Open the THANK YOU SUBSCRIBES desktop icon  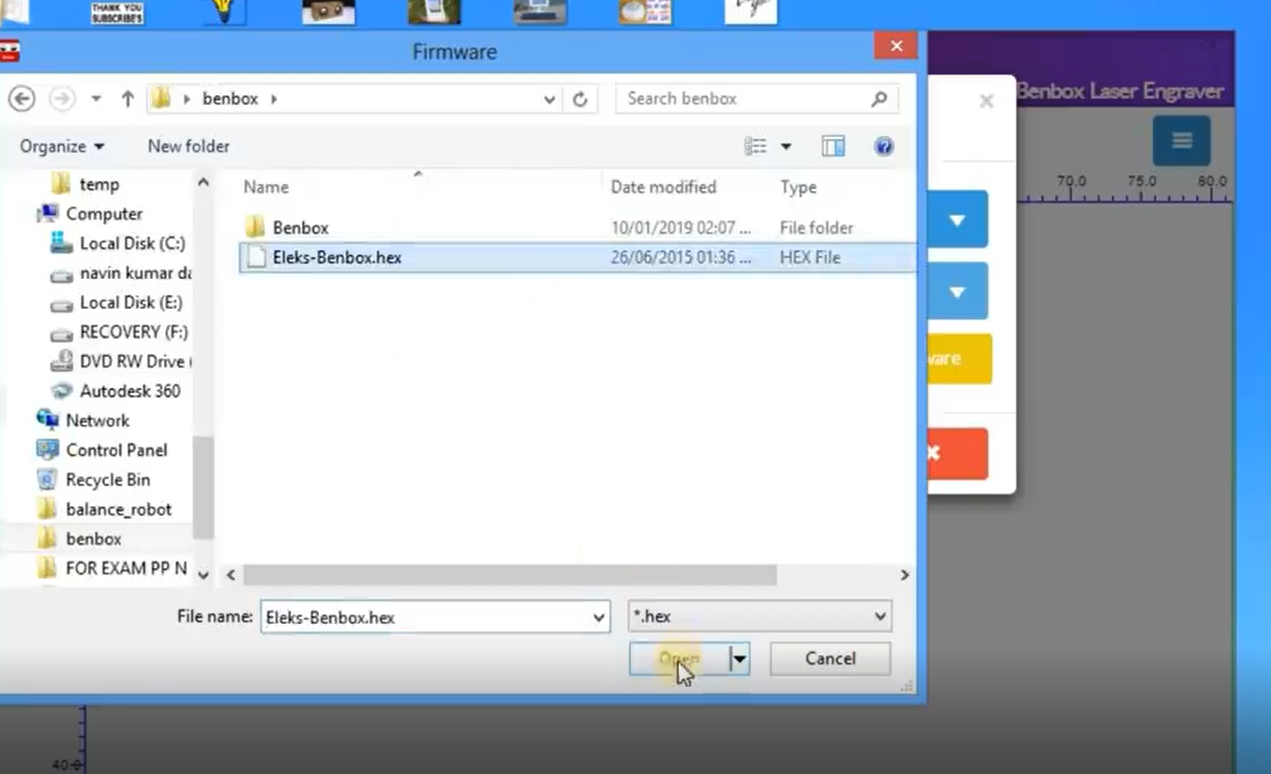click(117, 12)
